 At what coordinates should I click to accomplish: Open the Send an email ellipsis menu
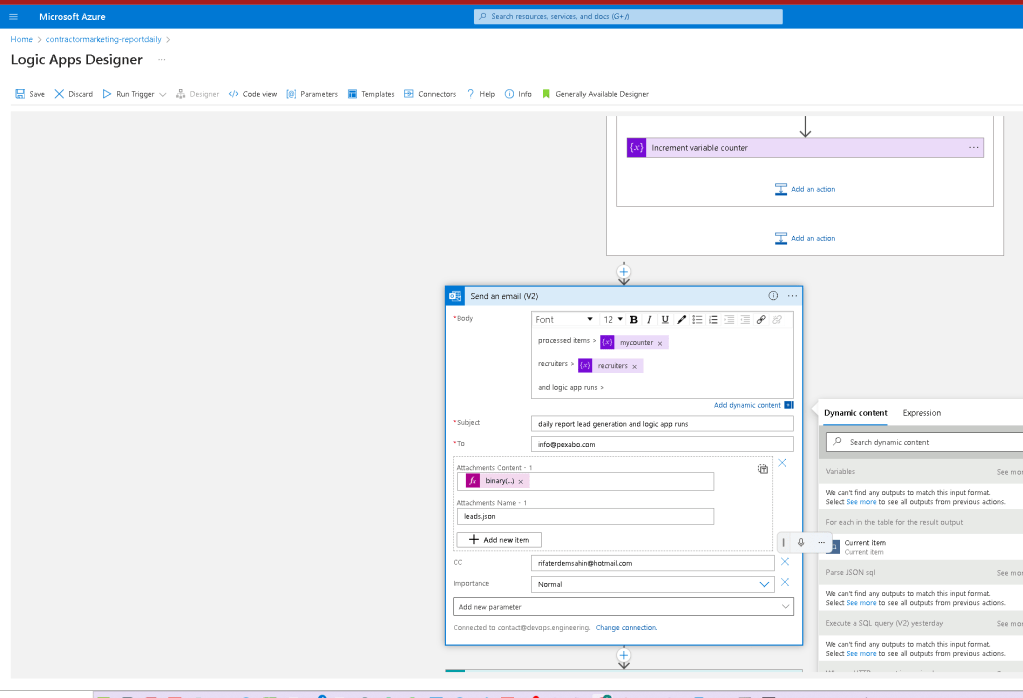click(x=792, y=296)
